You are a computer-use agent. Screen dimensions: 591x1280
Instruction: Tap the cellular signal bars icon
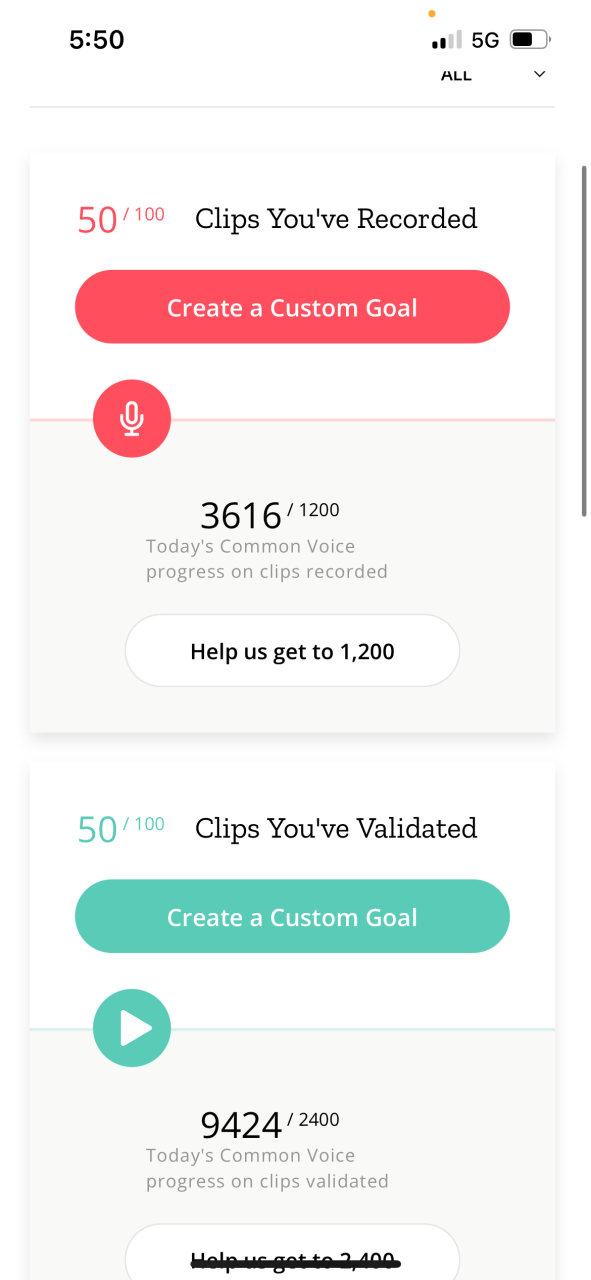coord(447,41)
